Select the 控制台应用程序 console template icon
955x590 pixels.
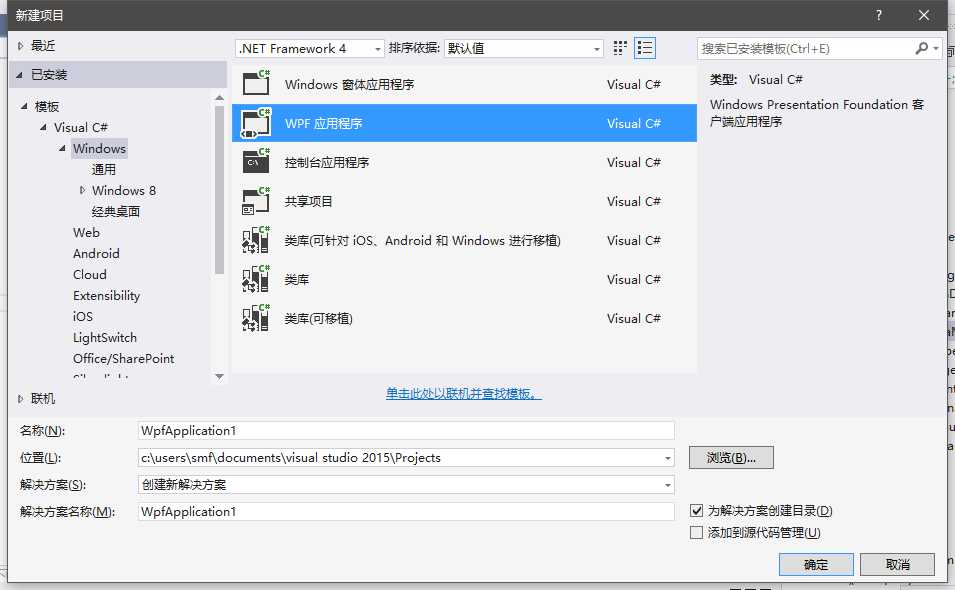[x=256, y=162]
